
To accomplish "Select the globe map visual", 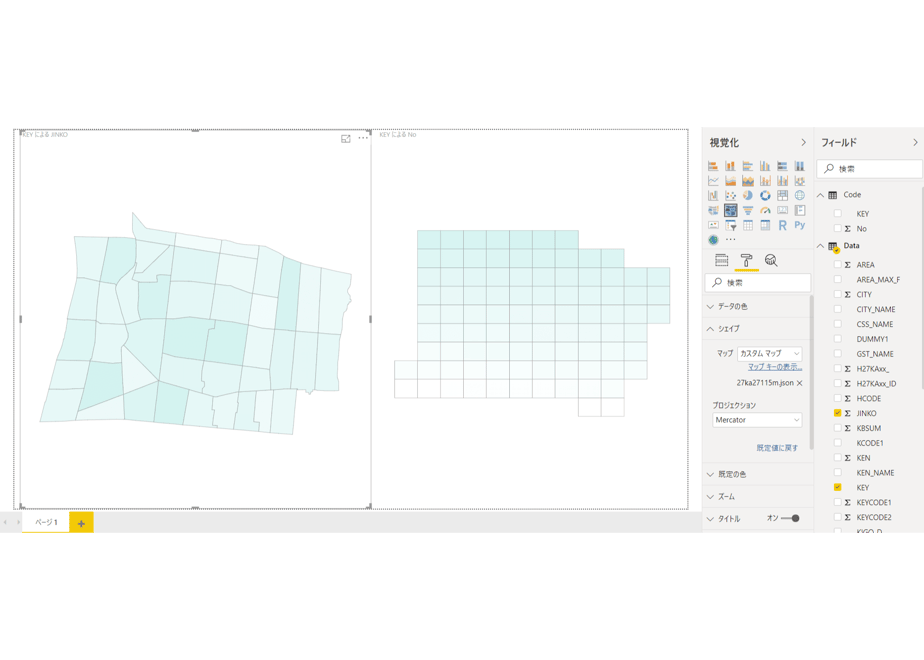I will (x=800, y=195).
